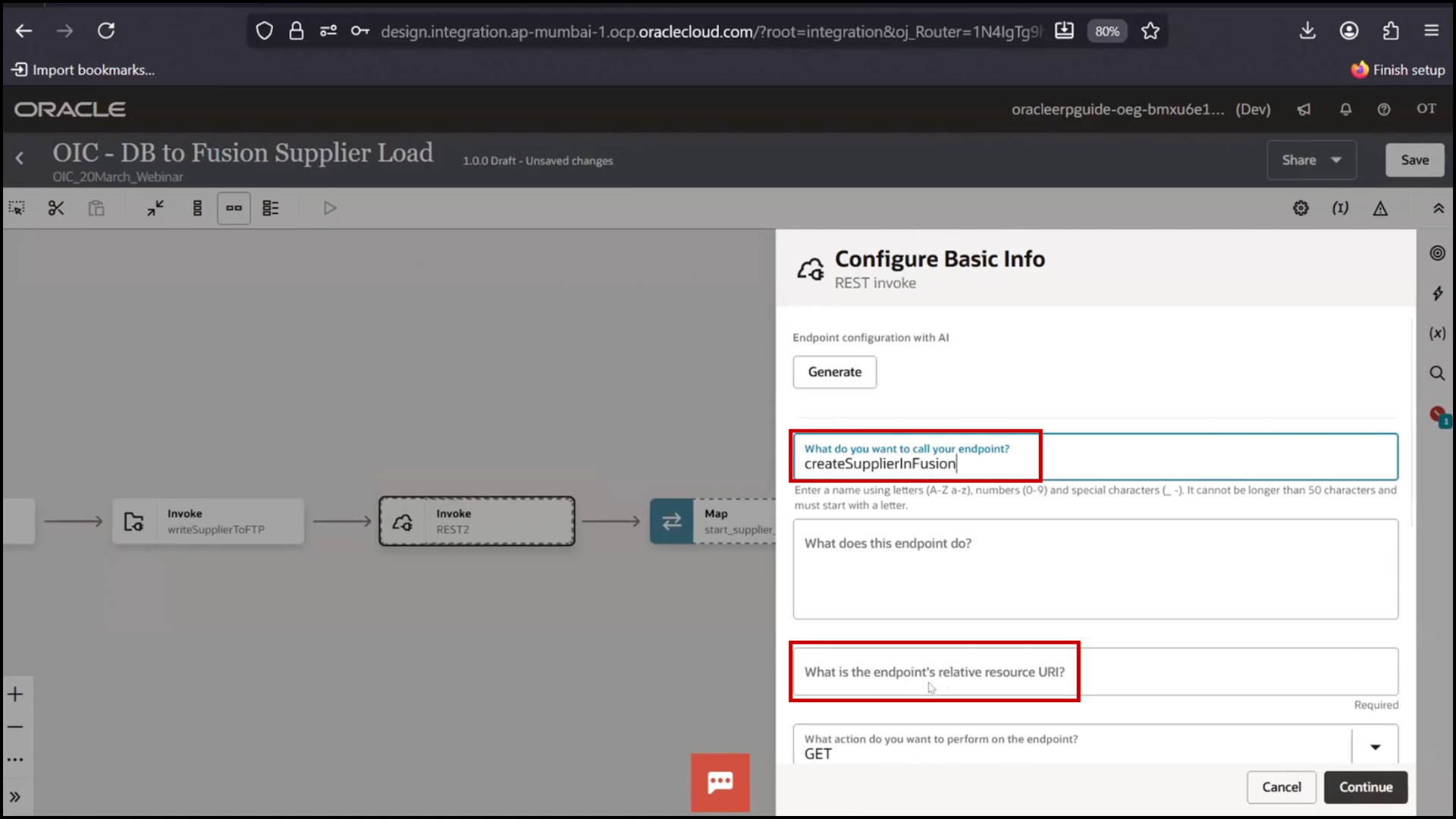Image resolution: width=1456 pixels, height=819 pixels.
Task: Save the integration
Action: coord(1414,160)
